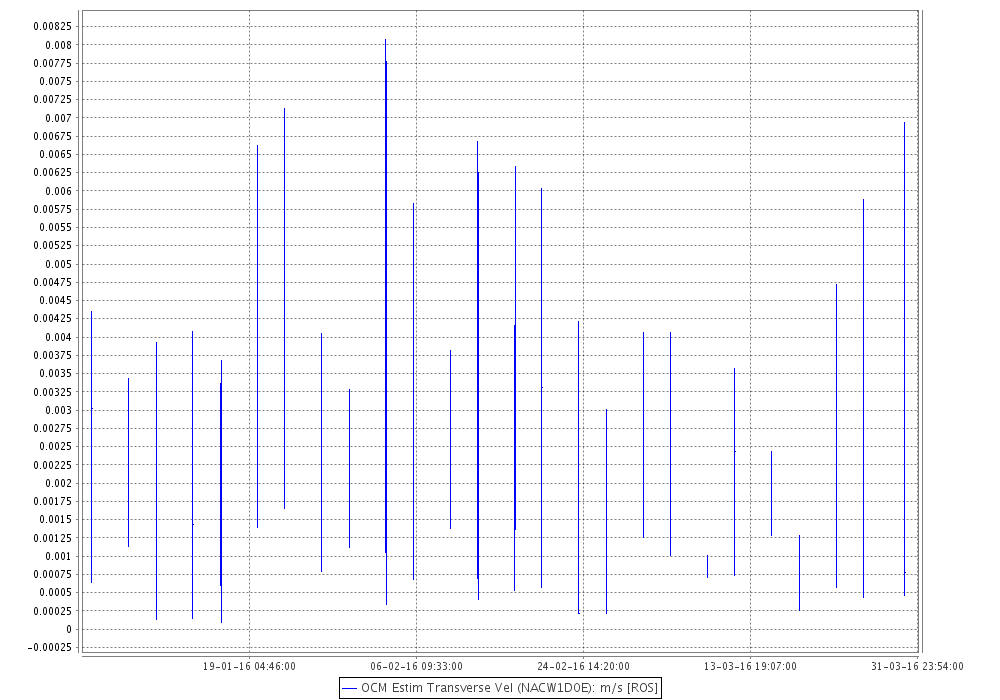Click the y-axis value 0.00175

tap(53, 501)
